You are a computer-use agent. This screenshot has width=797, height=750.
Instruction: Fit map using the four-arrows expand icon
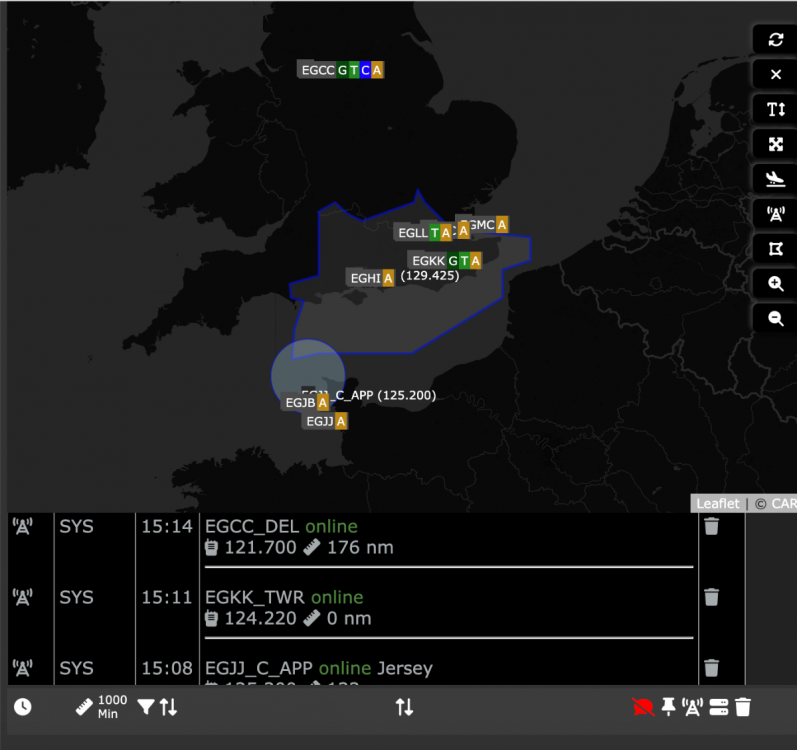[775, 144]
